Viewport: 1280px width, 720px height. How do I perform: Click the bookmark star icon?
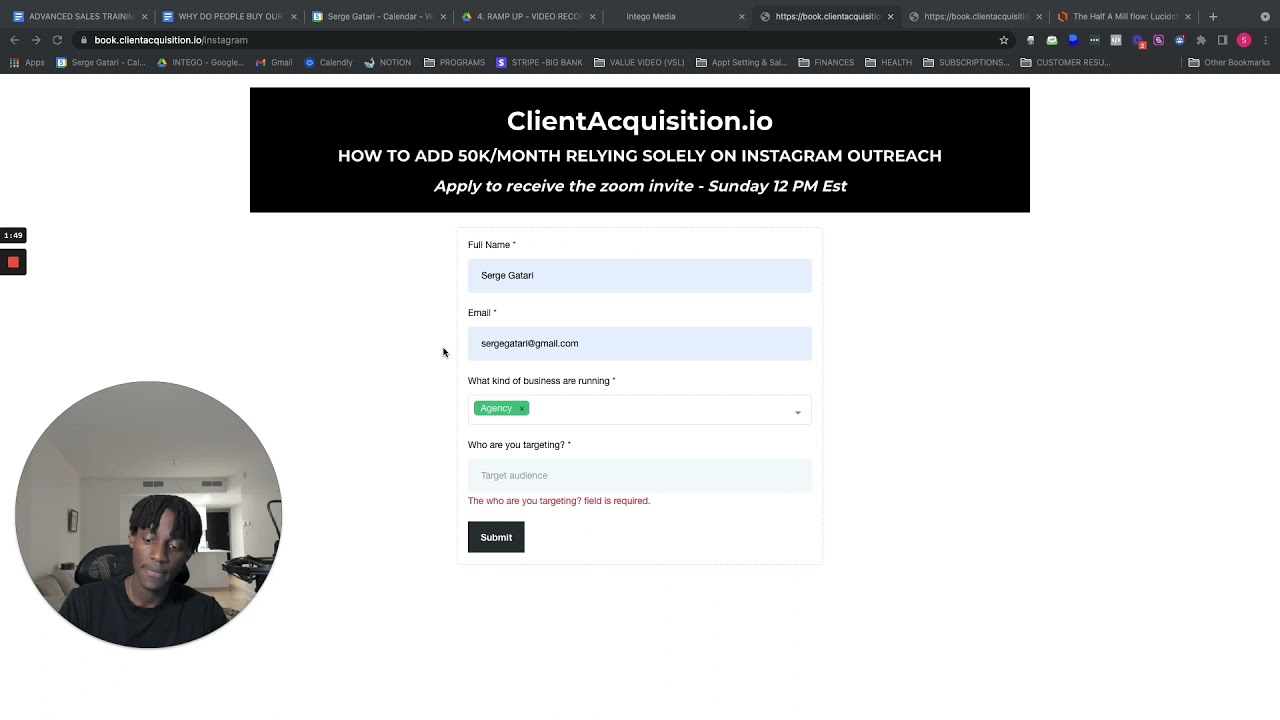(x=1003, y=40)
